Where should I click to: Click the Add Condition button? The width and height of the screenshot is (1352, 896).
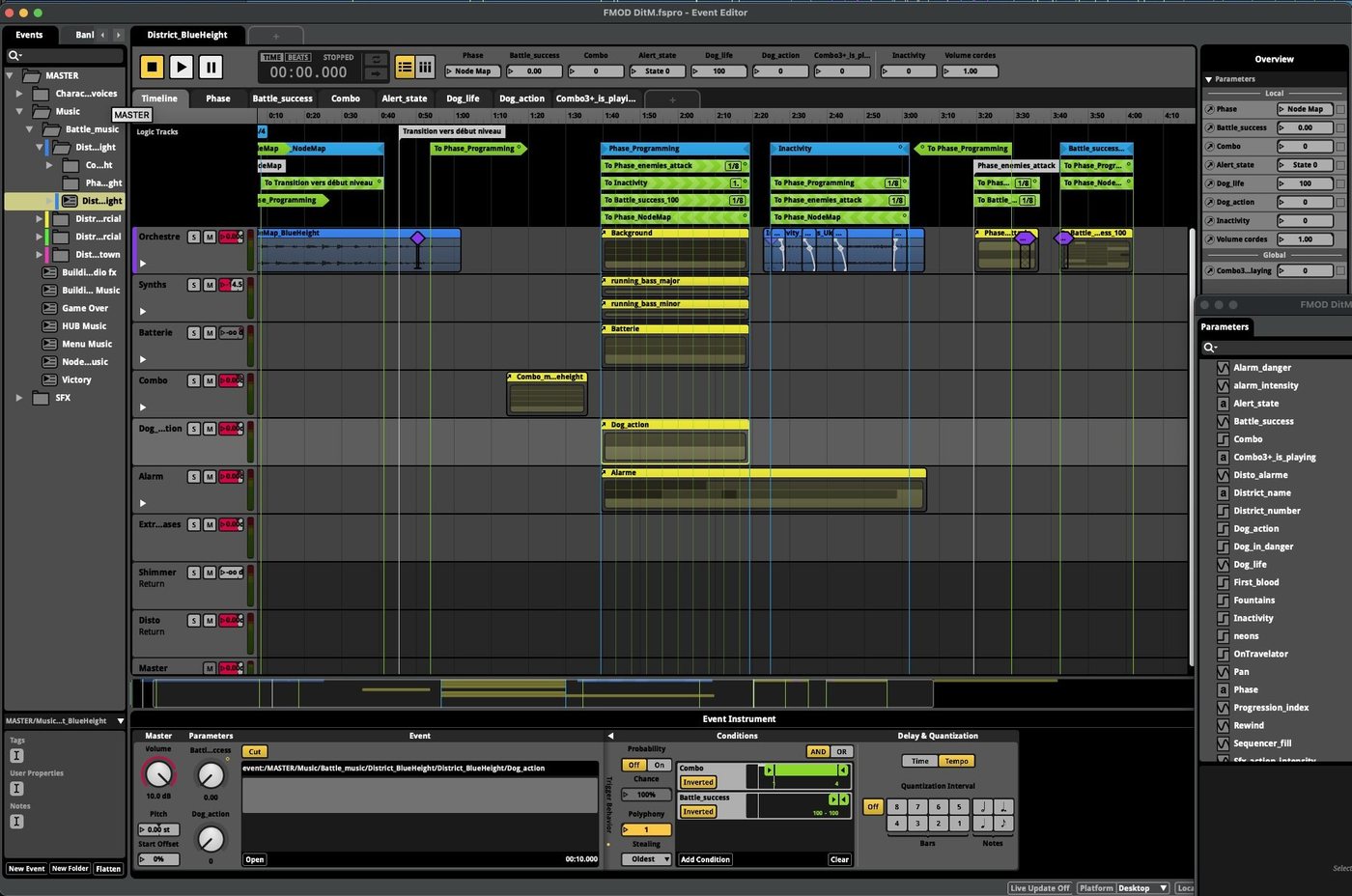click(x=705, y=859)
